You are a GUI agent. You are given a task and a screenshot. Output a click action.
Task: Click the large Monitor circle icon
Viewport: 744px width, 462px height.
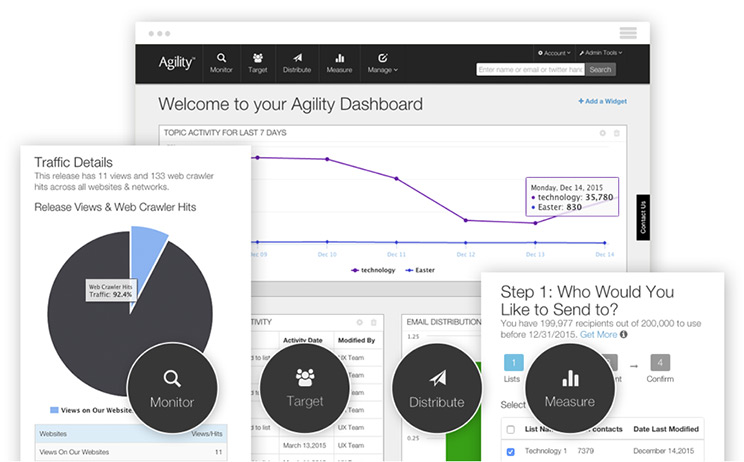[172, 387]
